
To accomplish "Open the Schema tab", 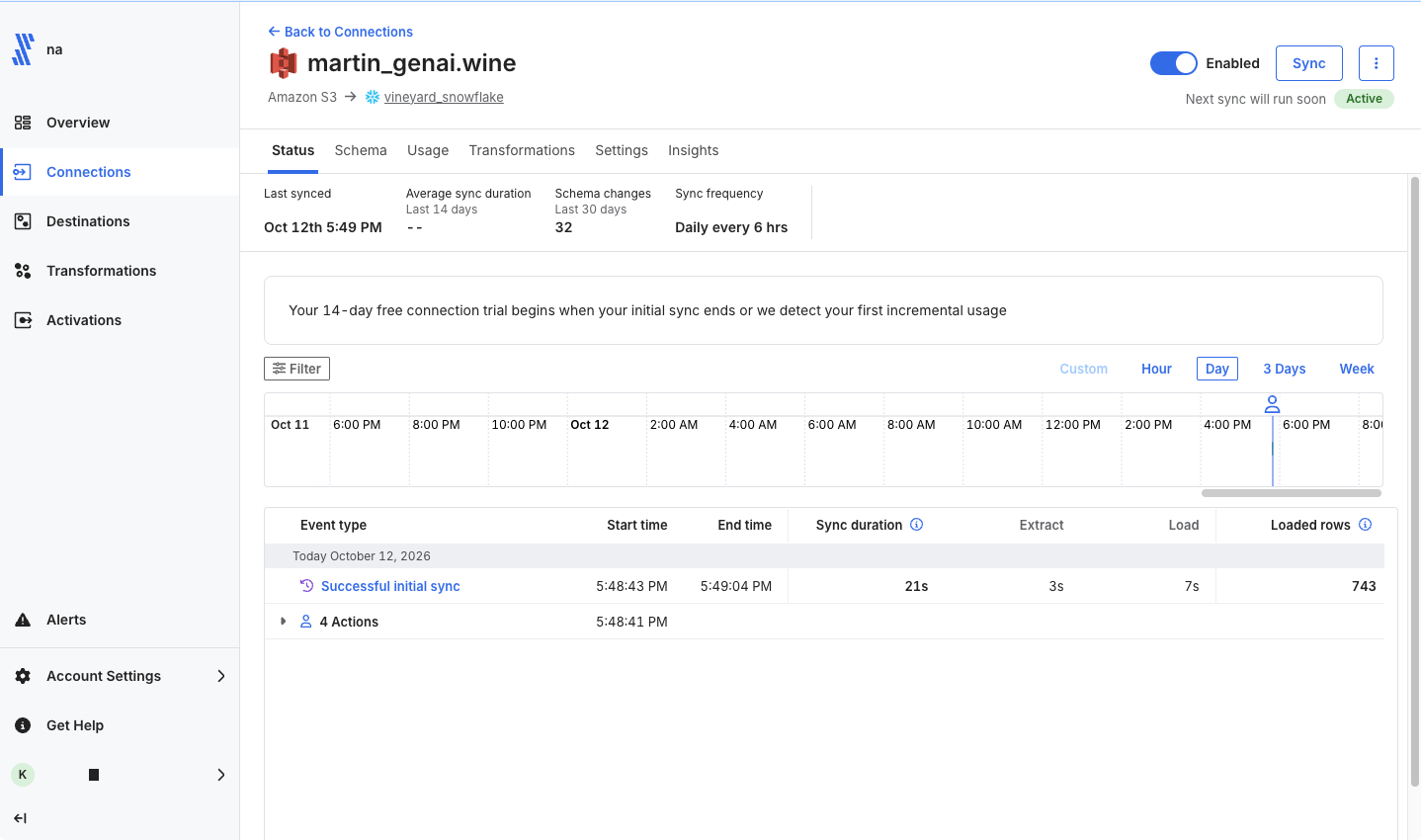I will tap(361, 150).
